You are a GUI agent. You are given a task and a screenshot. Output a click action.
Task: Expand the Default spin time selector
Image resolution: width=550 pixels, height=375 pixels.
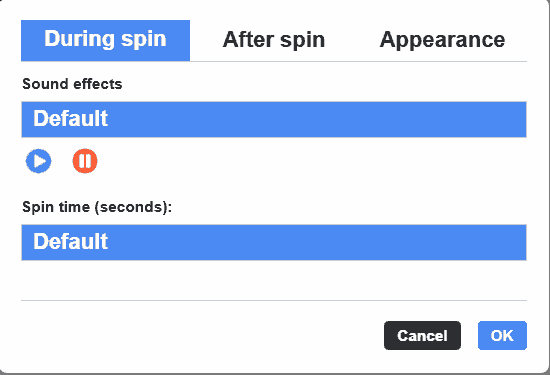tap(274, 242)
